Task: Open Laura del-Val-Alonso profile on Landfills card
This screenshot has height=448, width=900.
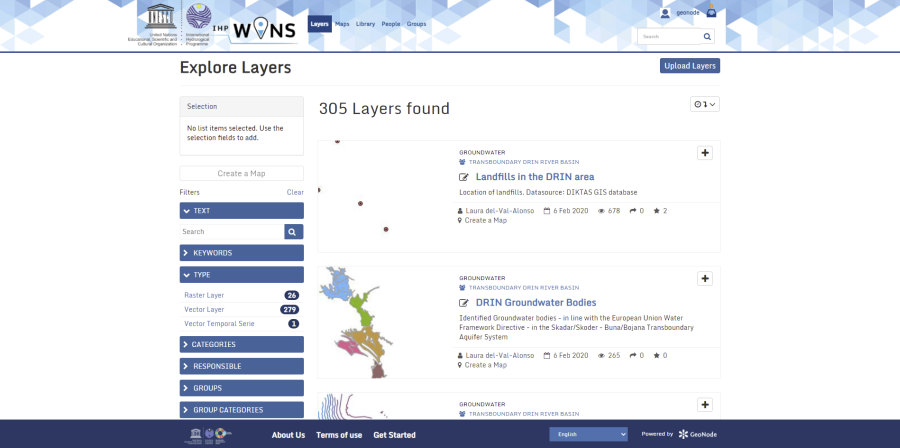Action: point(499,211)
